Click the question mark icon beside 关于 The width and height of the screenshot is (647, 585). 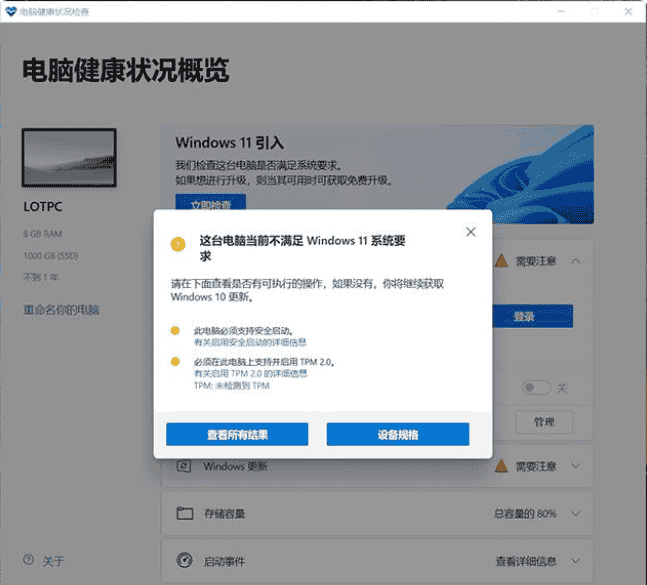tap(29, 561)
